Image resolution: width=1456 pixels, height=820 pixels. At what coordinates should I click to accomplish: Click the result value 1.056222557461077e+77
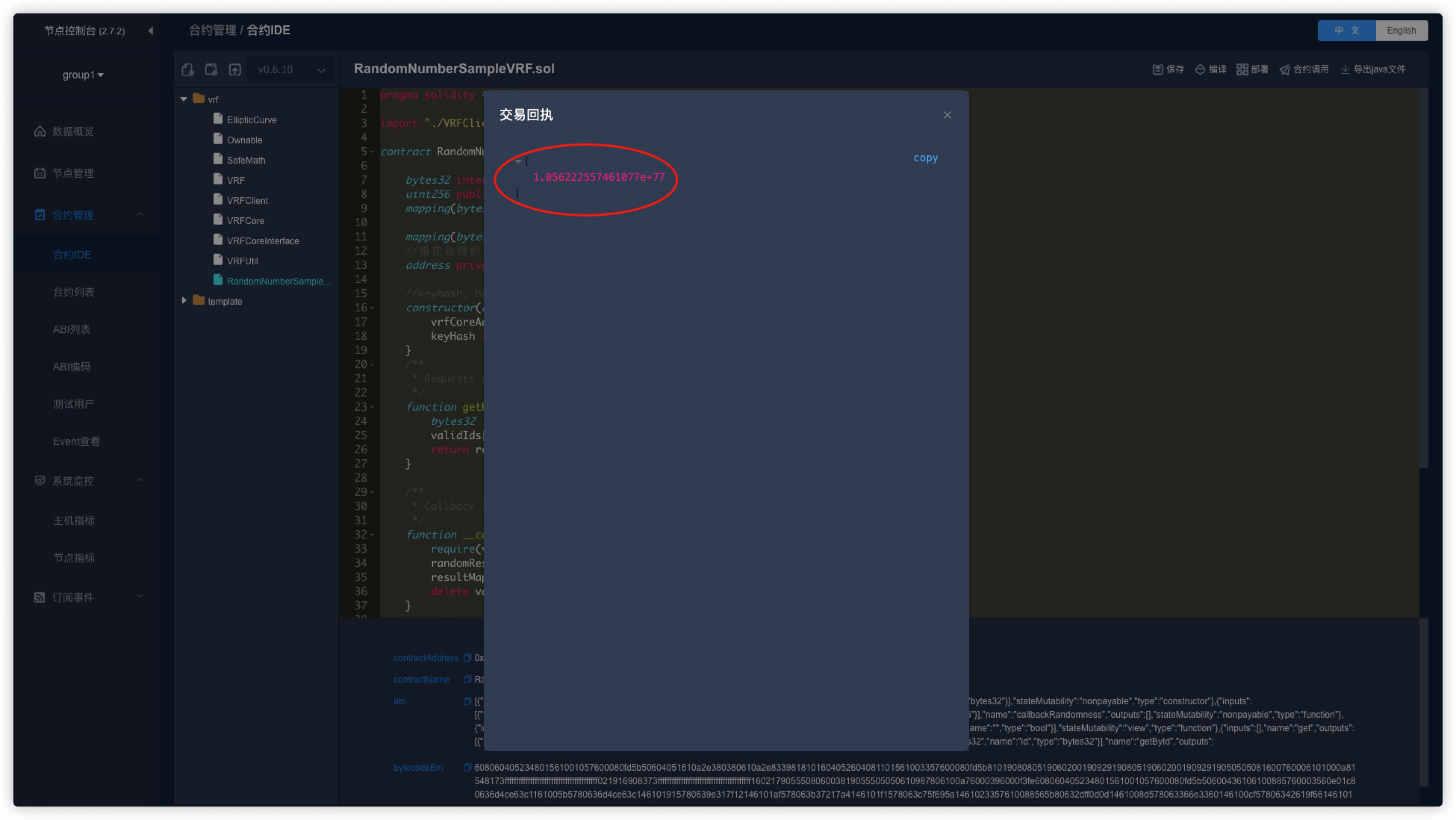point(598,177)
